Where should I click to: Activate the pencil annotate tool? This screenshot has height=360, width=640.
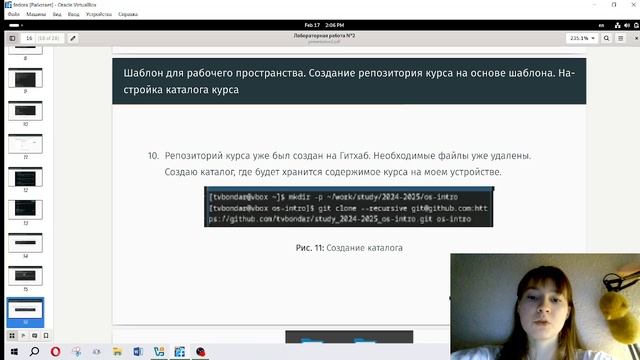click(x=73, y=38)
